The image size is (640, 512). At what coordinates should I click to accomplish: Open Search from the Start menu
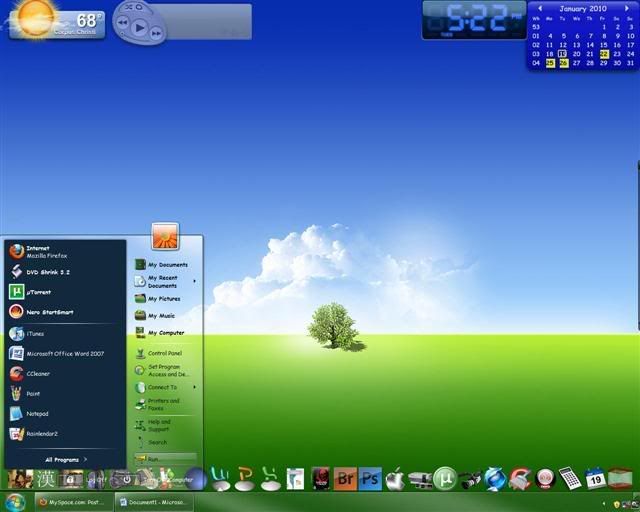[165, 442]
